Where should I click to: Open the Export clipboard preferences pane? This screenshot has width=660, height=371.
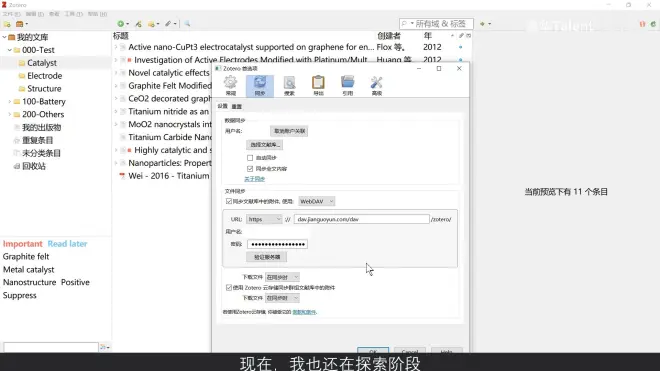tap(318, 85)
